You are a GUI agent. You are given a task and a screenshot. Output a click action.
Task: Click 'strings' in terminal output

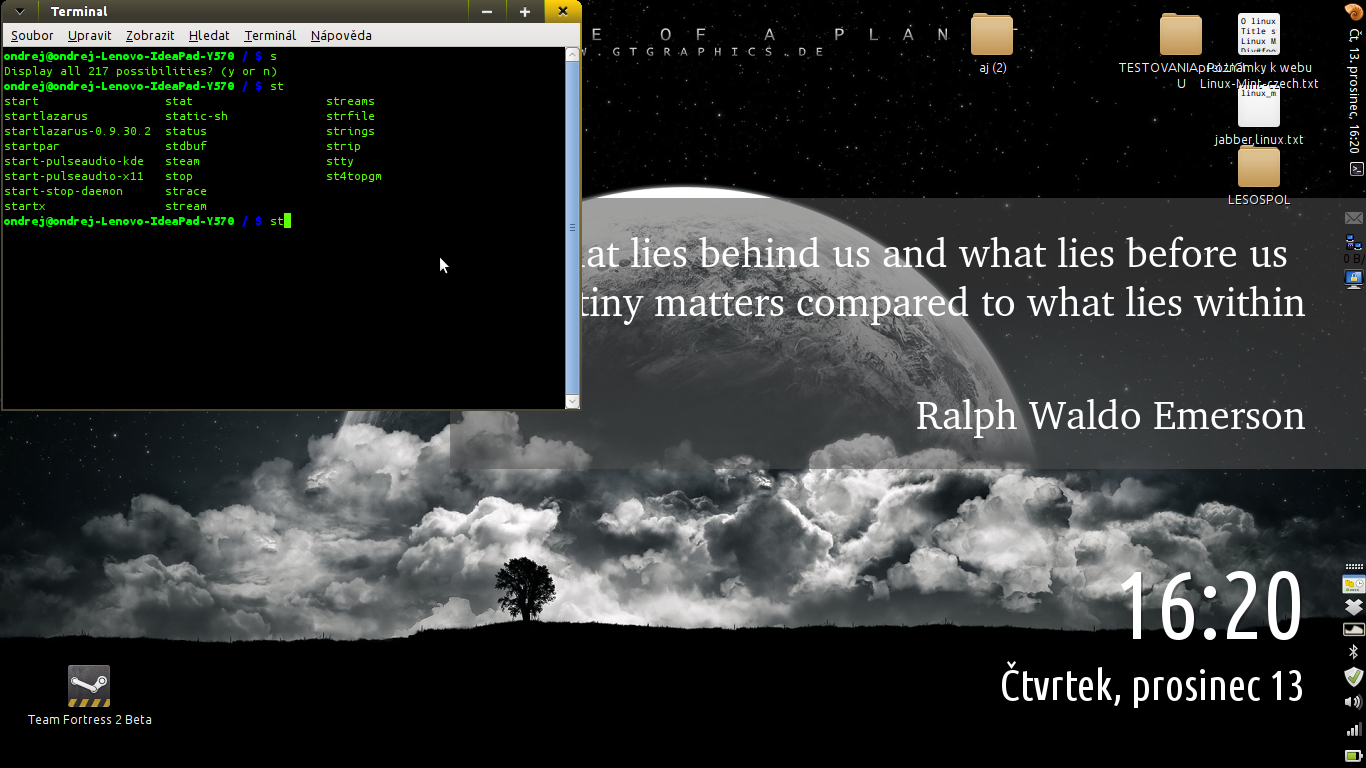(x=350, y=131)
